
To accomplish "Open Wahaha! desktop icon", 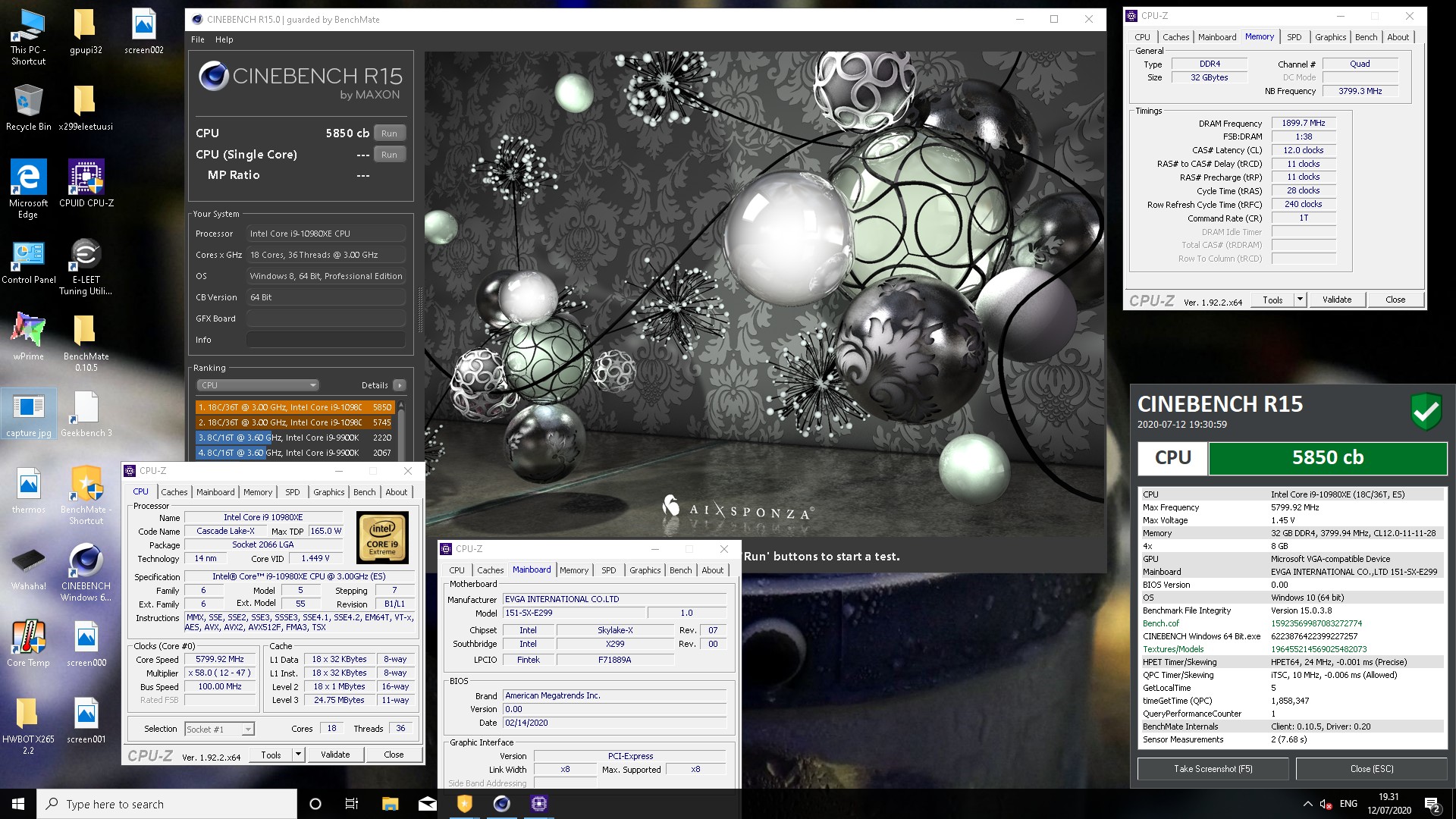I will pos(28,569).
